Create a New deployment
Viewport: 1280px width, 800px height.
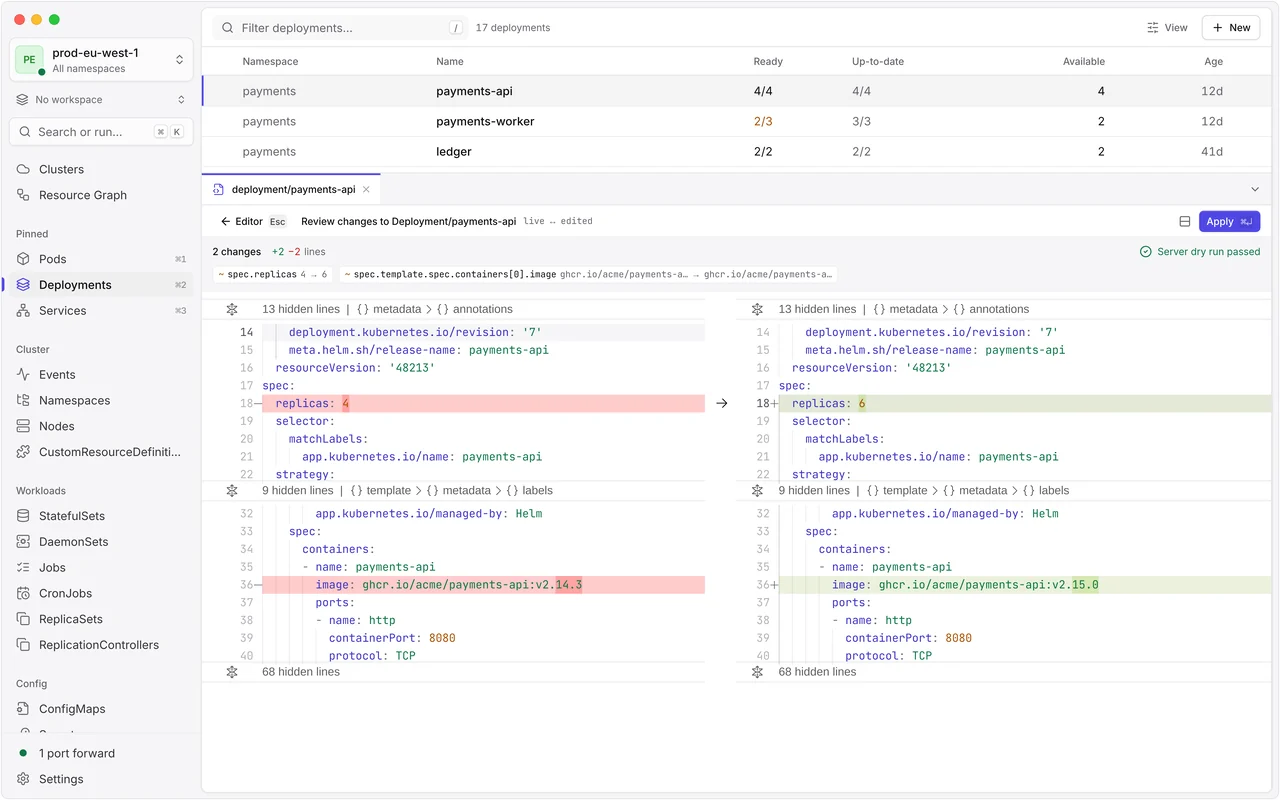(x=1231, y=28)
